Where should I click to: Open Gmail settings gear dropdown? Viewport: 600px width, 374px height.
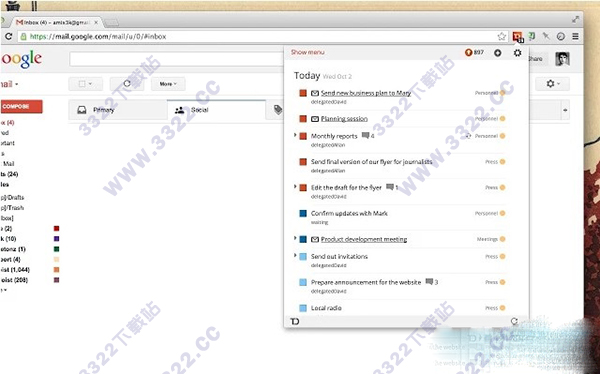[x=553, y=83]
